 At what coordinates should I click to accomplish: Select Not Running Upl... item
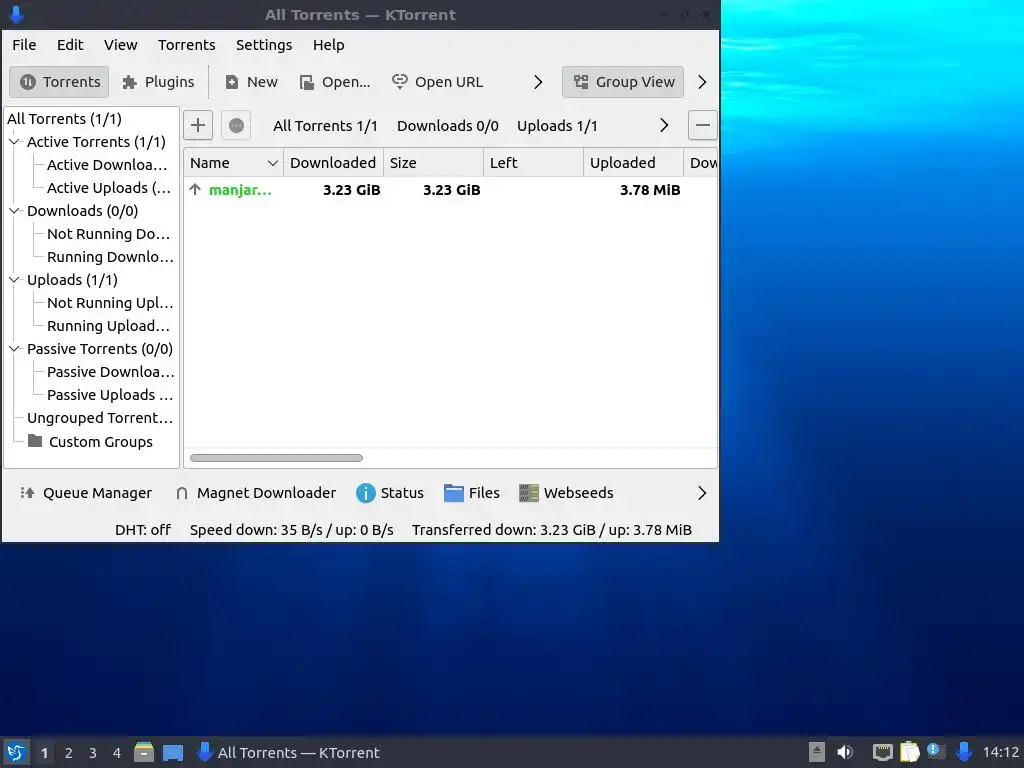[x=110, y=303]
